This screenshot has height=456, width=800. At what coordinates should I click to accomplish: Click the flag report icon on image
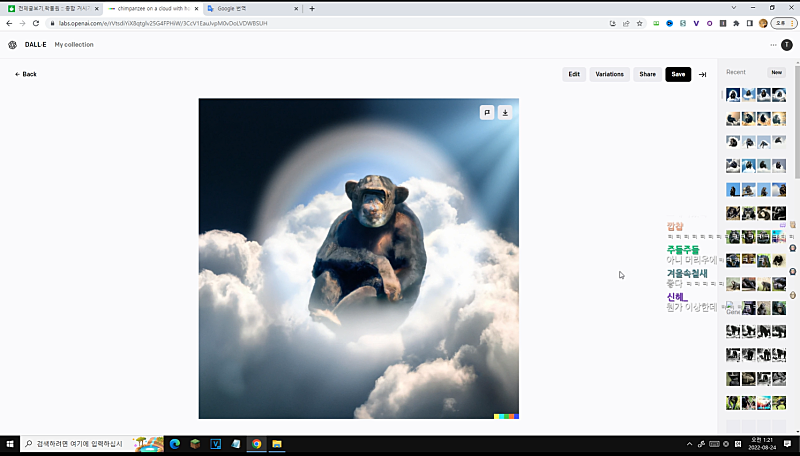[486, 113]
